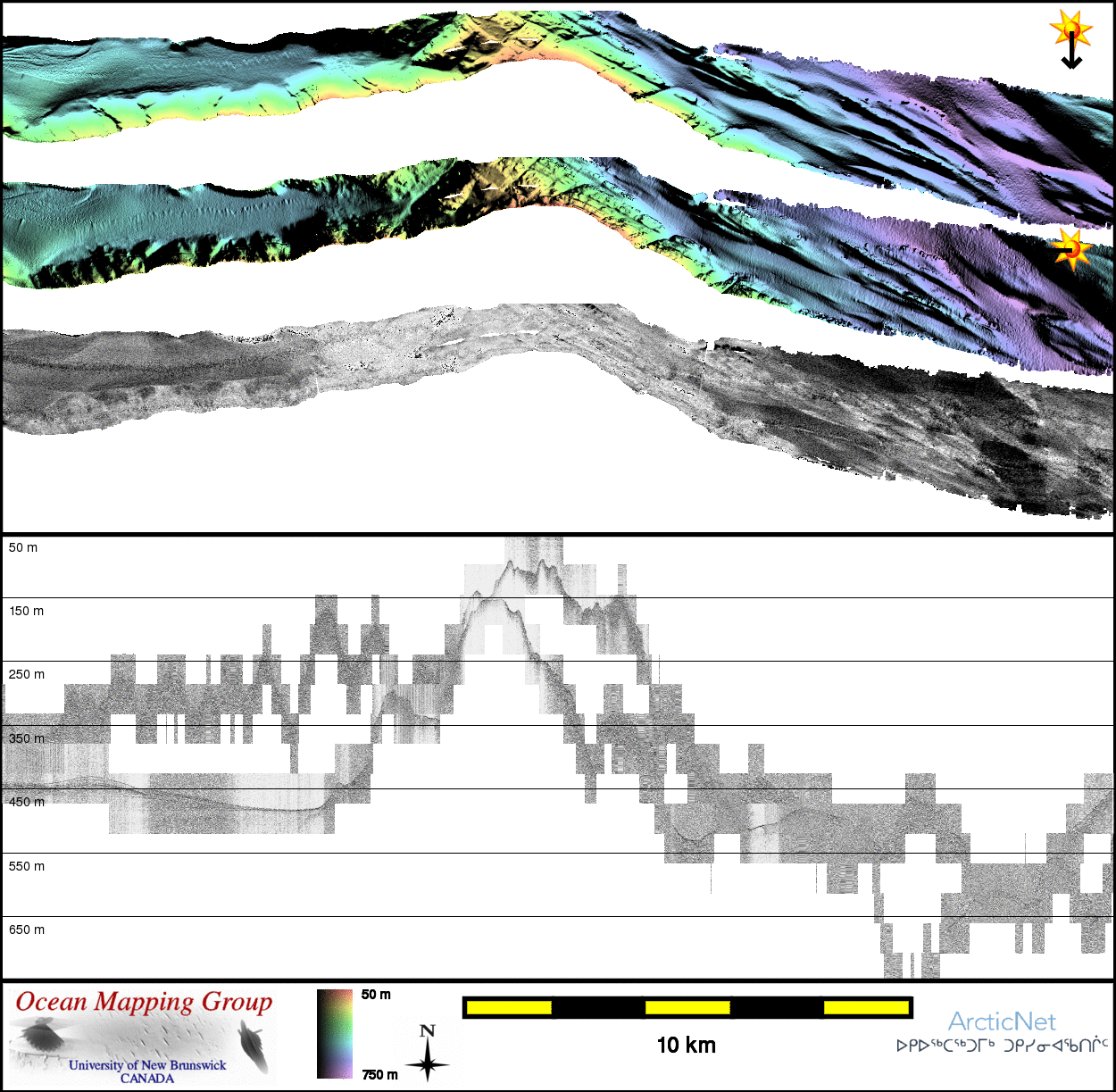This screenshot has height=1092, width=1116.
Task: Click the sun icon with leftward arrow
Action: point(1070,249)
